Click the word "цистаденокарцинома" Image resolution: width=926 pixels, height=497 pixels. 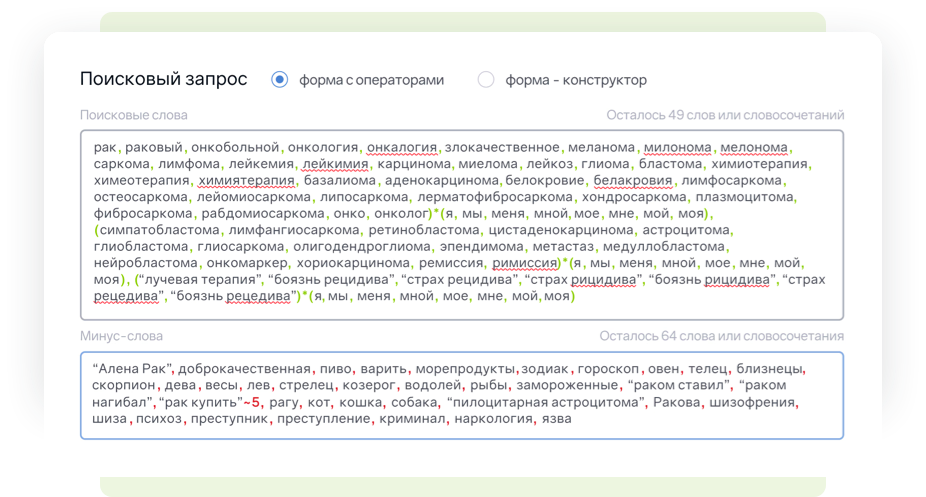(561, 230)
